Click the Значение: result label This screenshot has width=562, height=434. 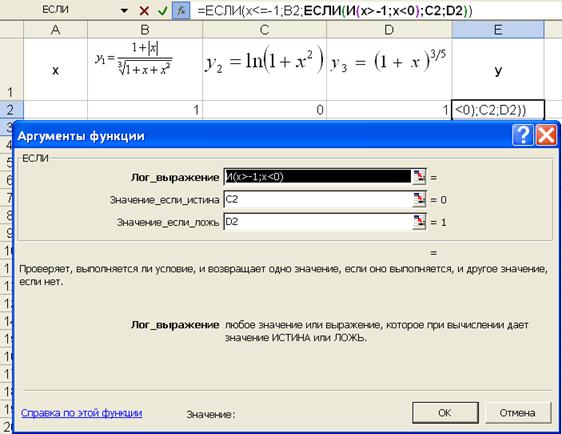tap(211, 415)
